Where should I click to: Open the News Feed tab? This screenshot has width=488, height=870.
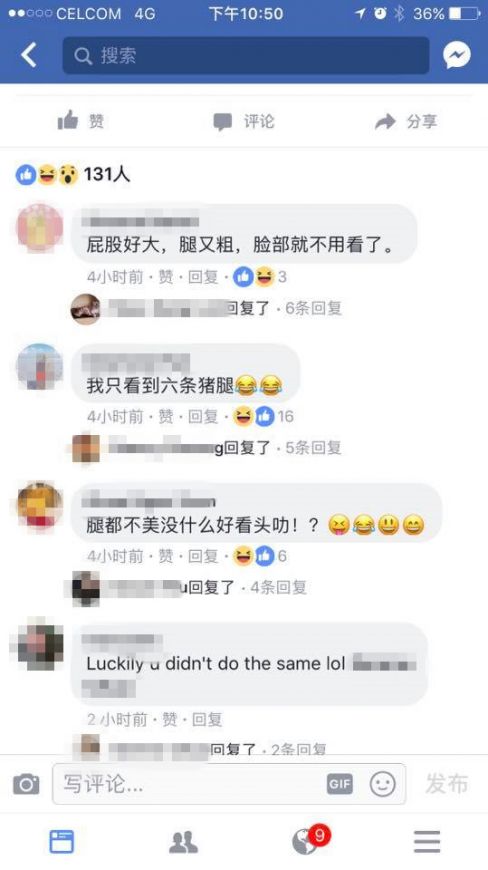62,841
